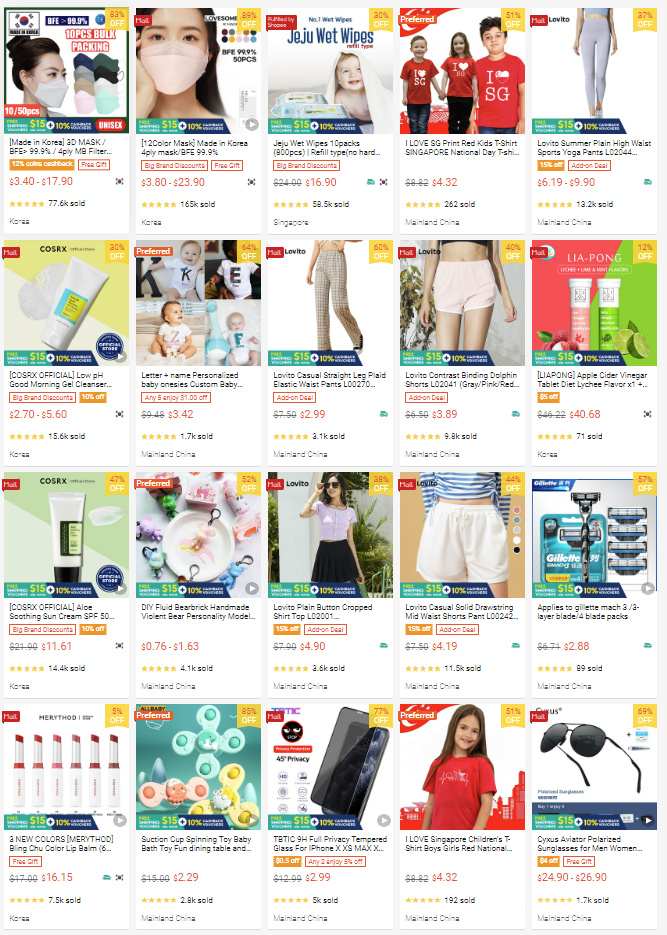
Task: Click shipping truck icon on Lovito plaid pants
Action: (383, 414)
